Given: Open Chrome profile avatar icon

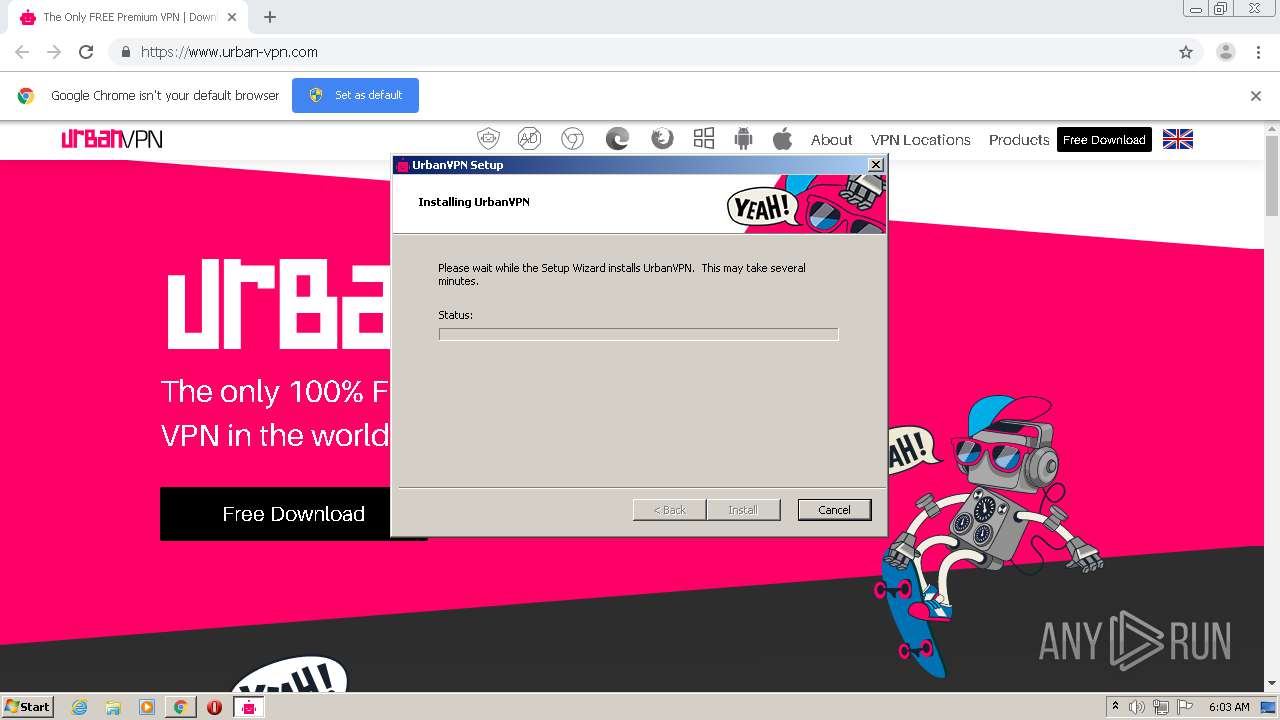Looking at the screenshot, I should pyautogui.click(x=1226, y=52).
